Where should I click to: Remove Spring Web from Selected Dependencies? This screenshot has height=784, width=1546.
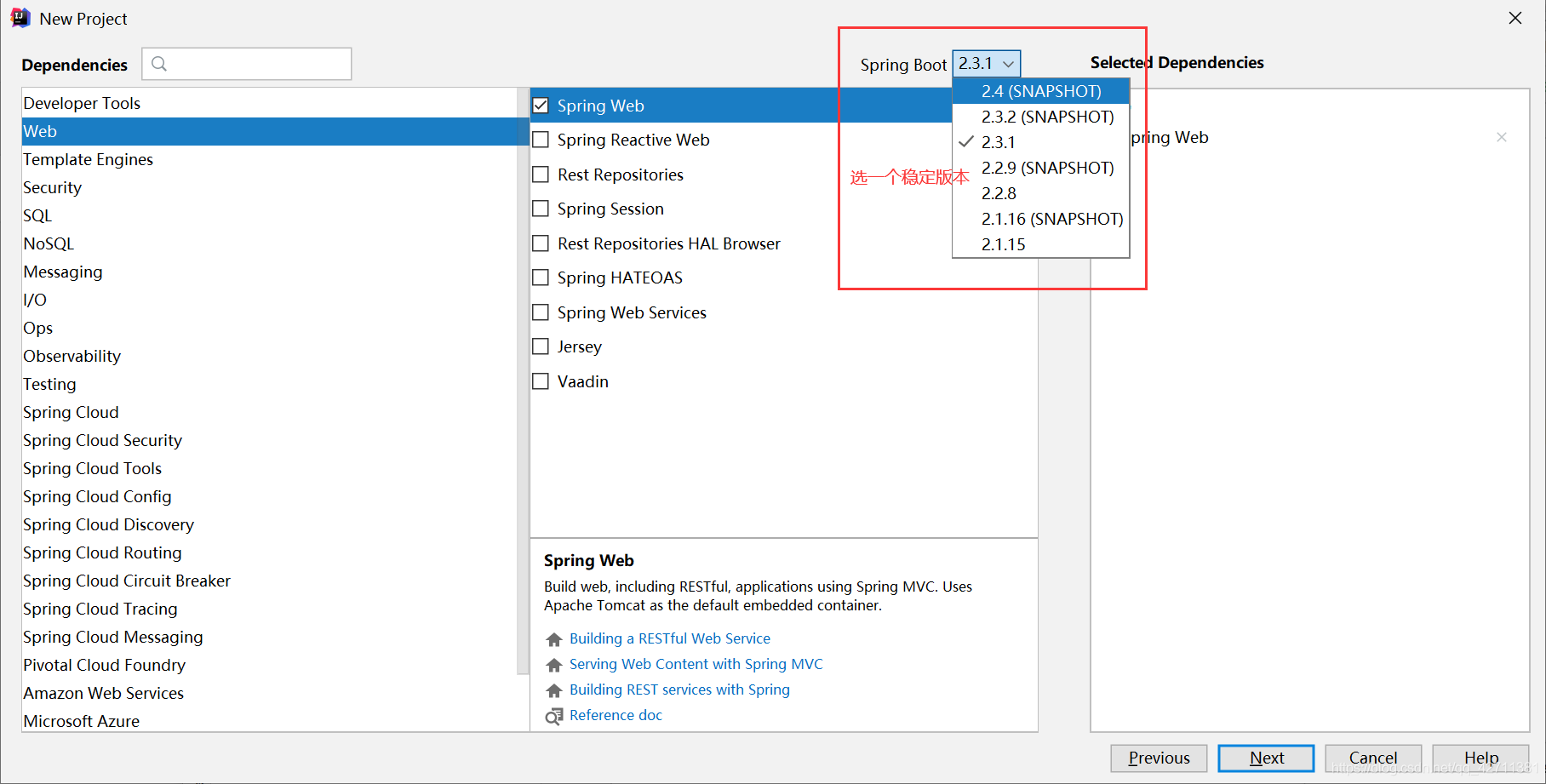coord(1502,137)
